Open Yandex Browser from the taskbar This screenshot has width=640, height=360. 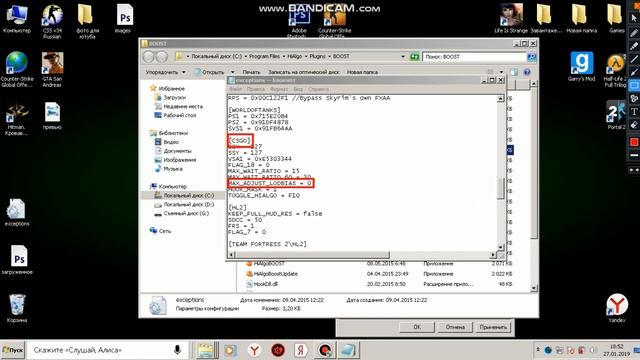click(x=254, y=350)
